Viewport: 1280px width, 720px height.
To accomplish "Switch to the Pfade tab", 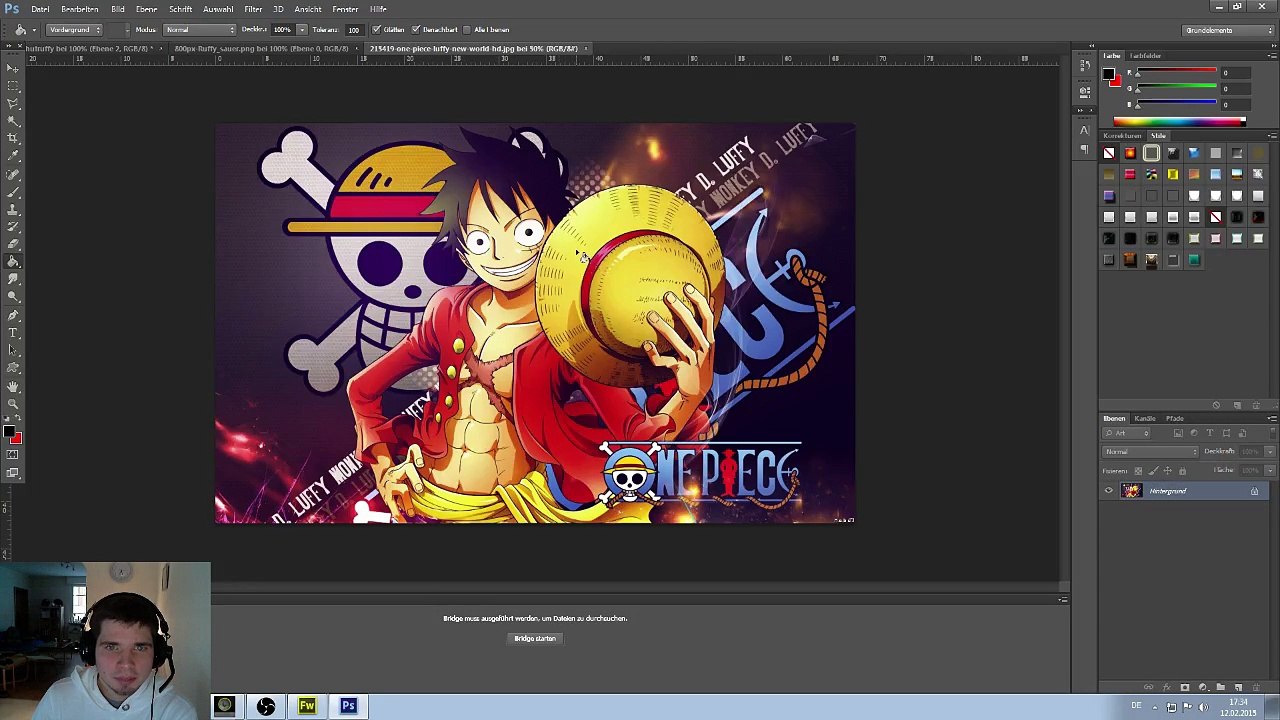I will (x=1175, y=418).
